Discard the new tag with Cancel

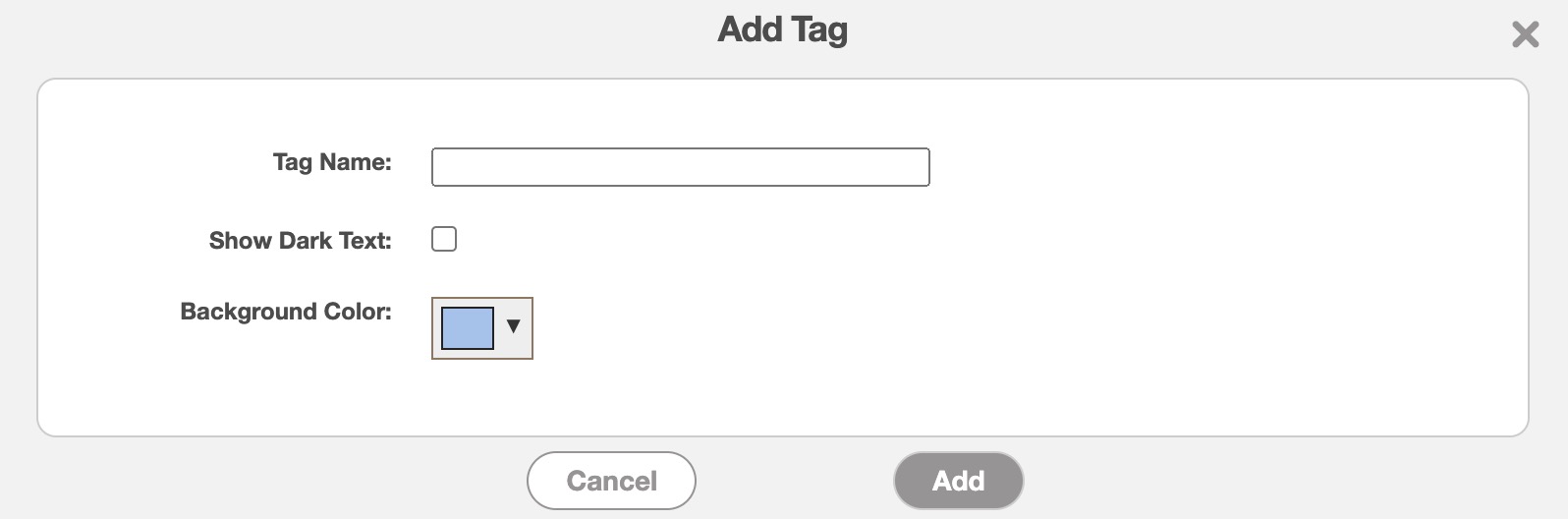(x=611, y=481)
